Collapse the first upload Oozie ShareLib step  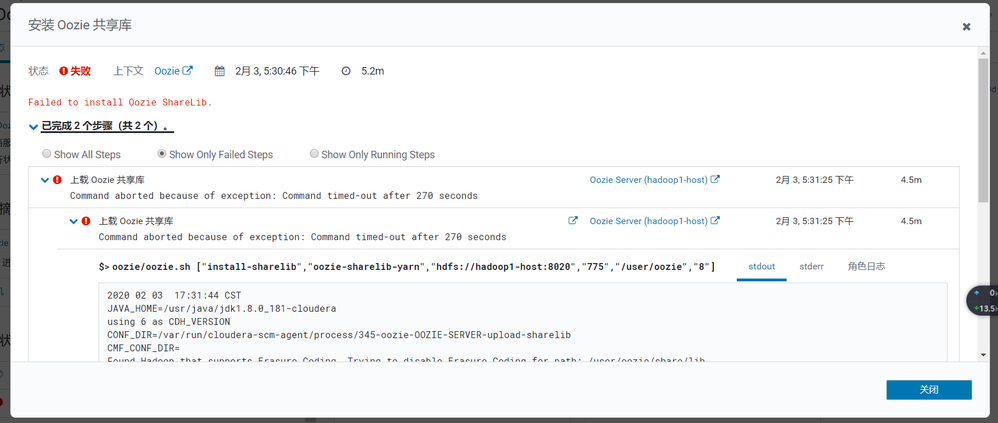(45, 180)
